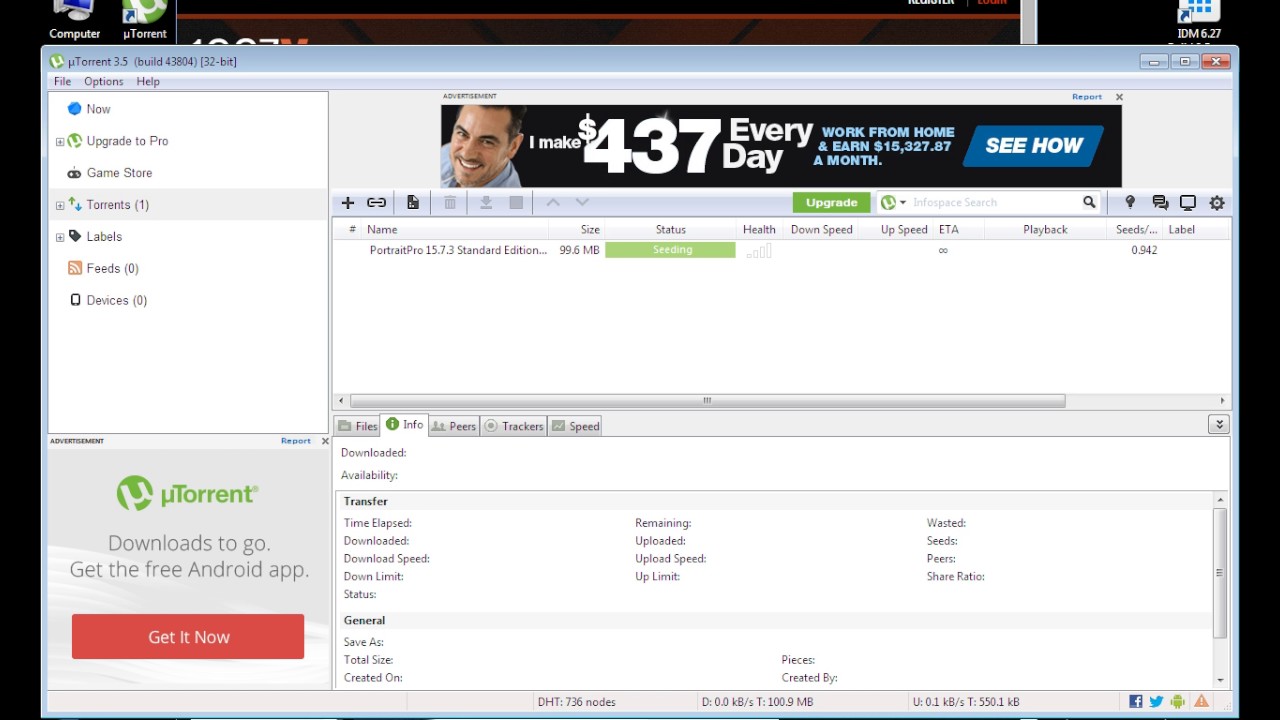
Task: Click the Remove torrent trash icon
Action: [x=450, y=203]
